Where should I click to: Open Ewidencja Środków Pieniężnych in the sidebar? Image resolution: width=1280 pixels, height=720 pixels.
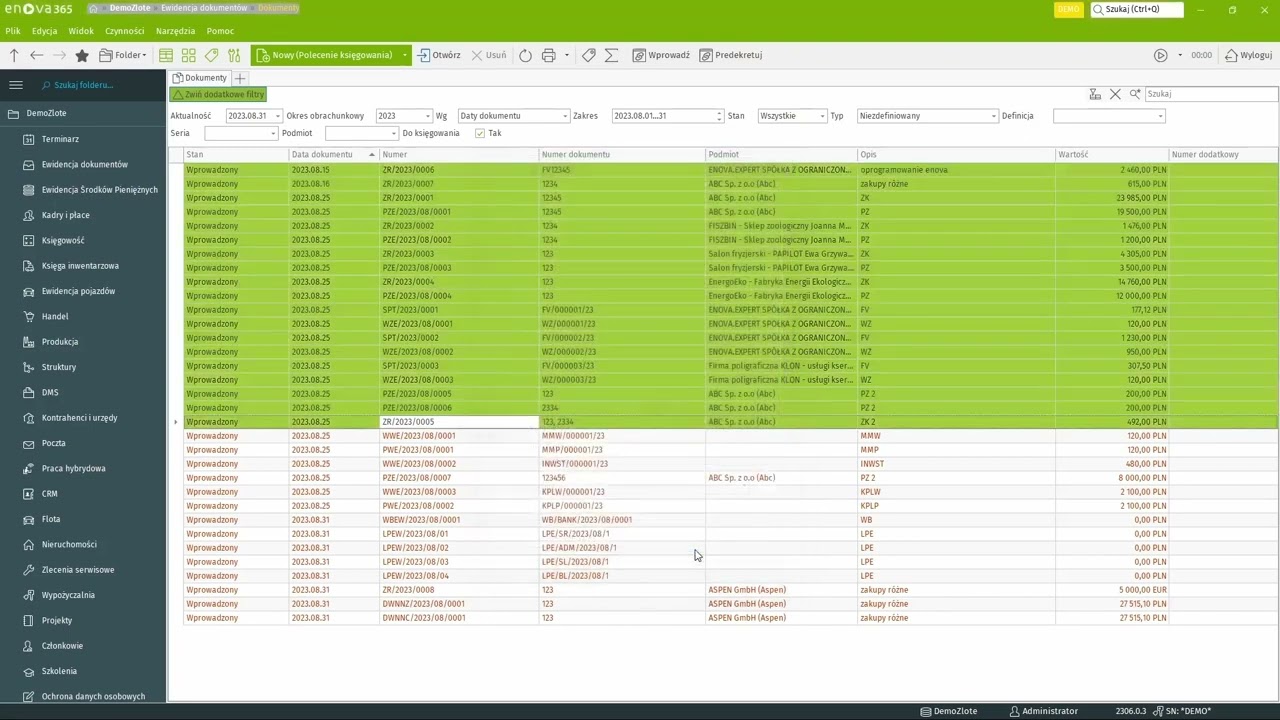(x=99, y=190)
